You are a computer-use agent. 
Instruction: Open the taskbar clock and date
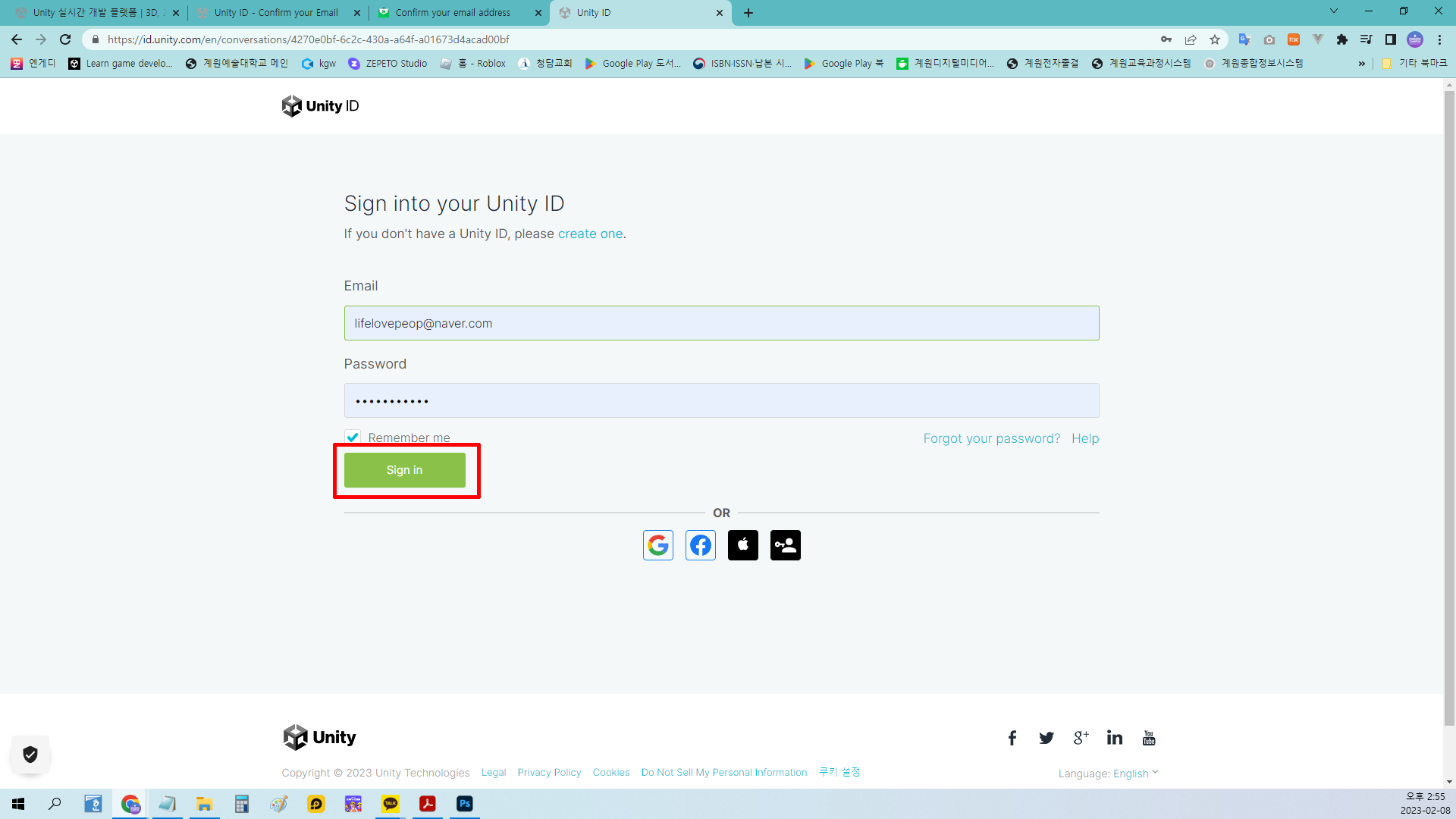(1425, 804)
